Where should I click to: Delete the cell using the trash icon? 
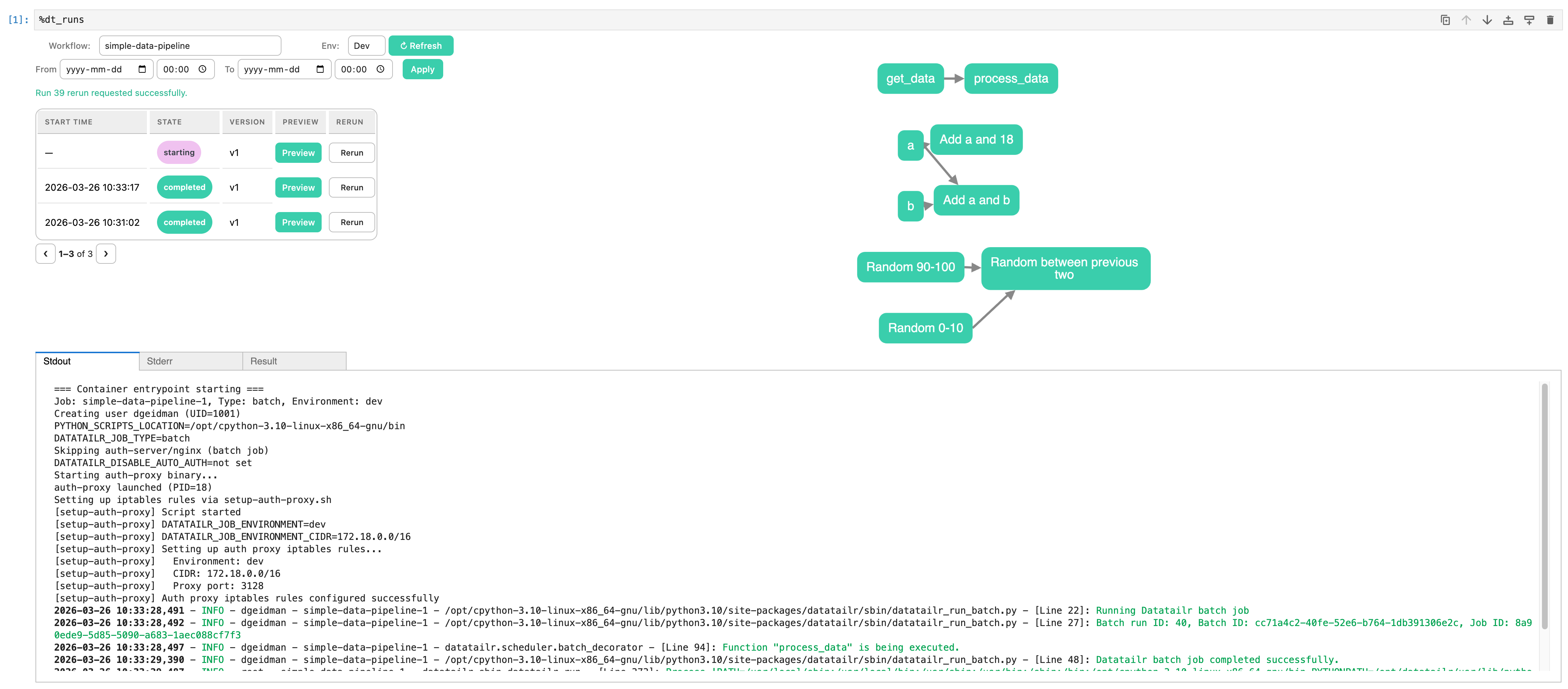pos(1550,20)
